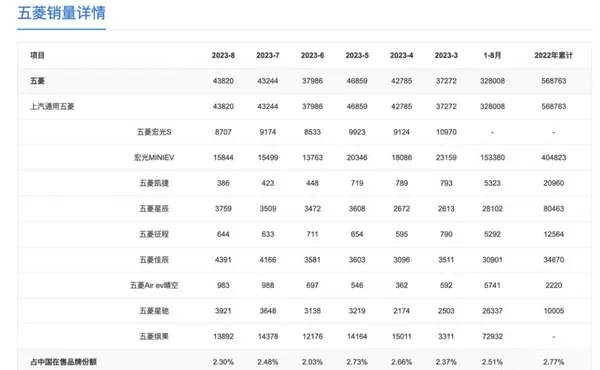Image resolution: width=600 pixels, height=370 pixels.
Task: Open the 五菱佳辰 model link
Action: (154, 260)
